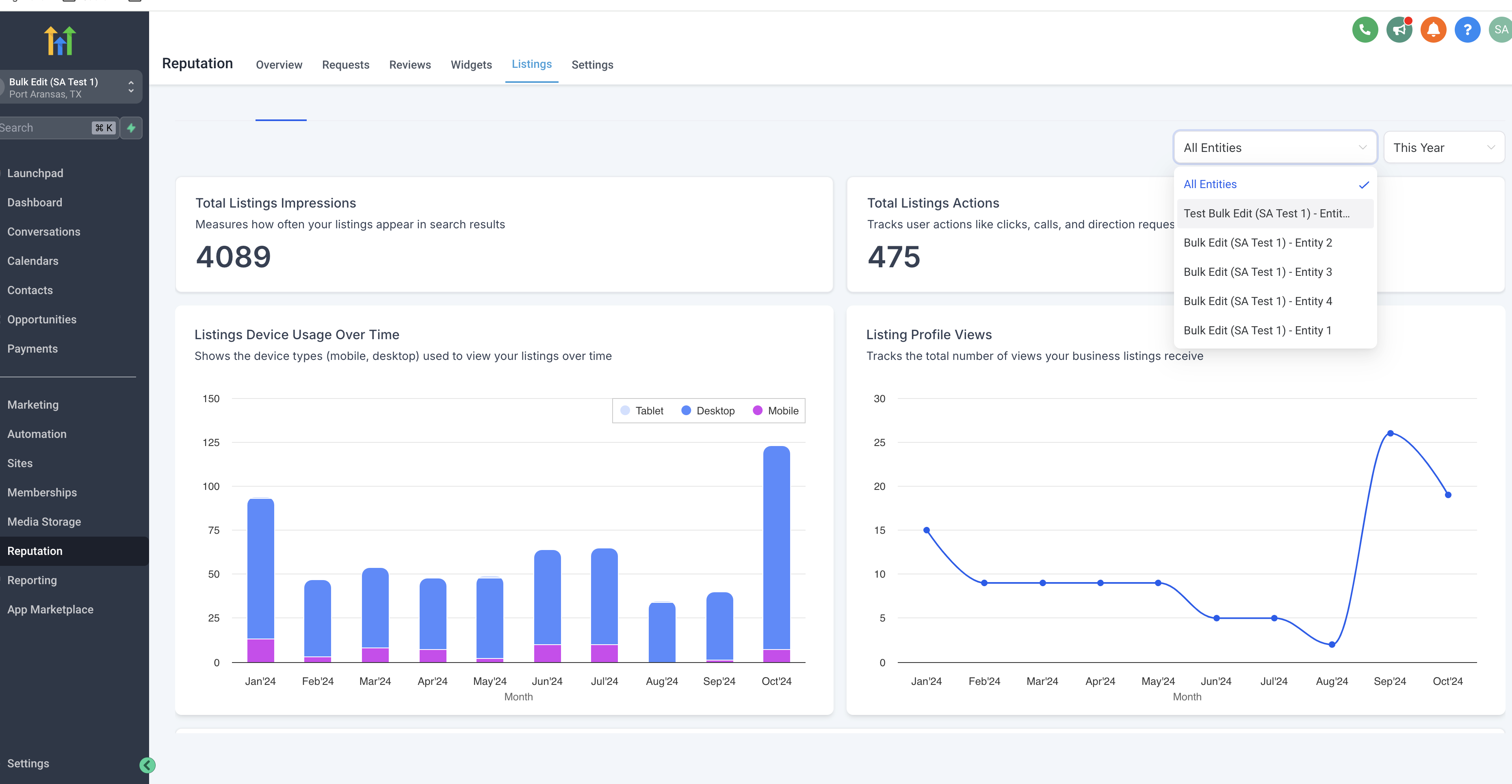Open the orange notifications bell
This screenshot has width=1512, height=784.
pyautogui.click(x=1433, y=30)
